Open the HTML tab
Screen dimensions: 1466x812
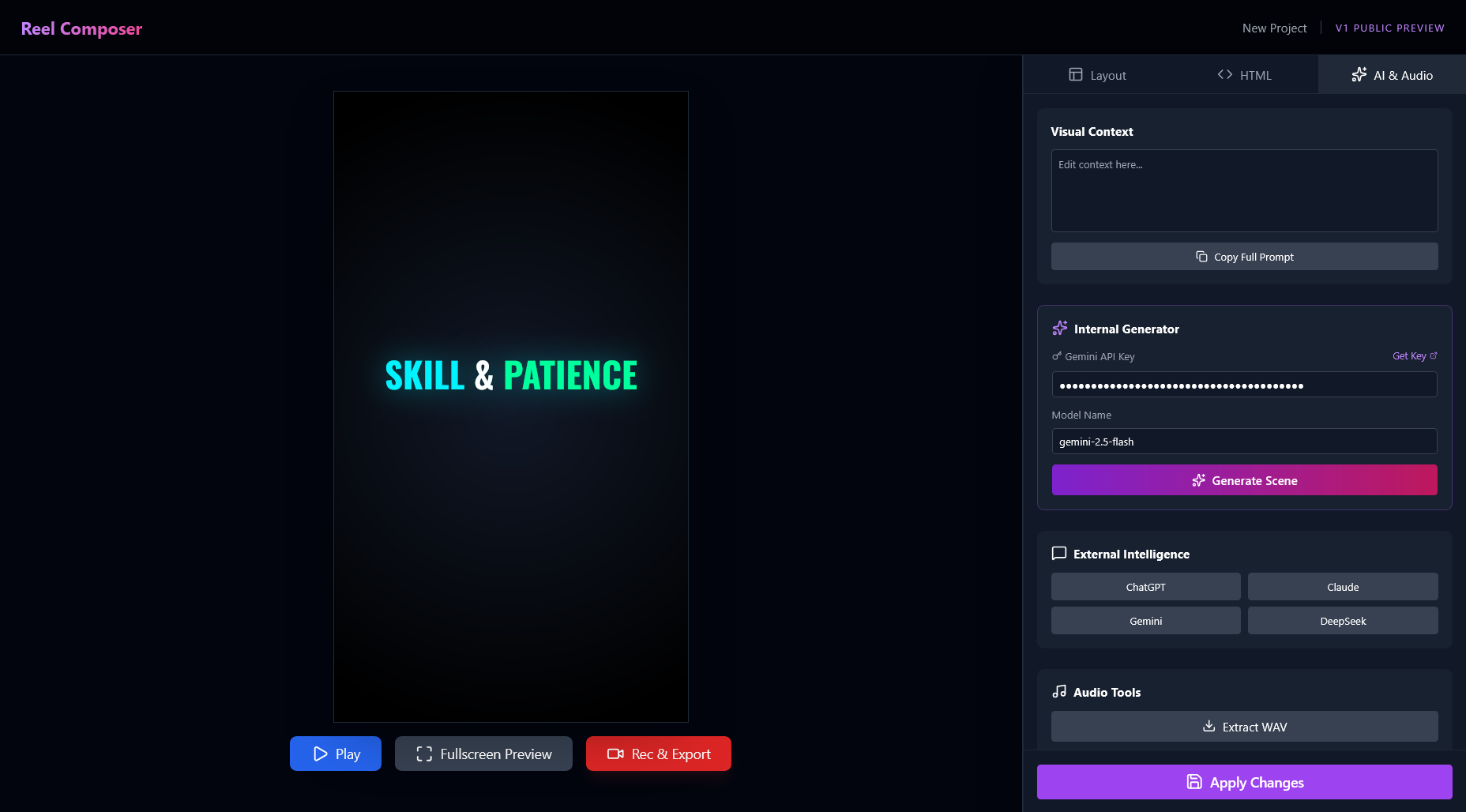[1244, 75]
